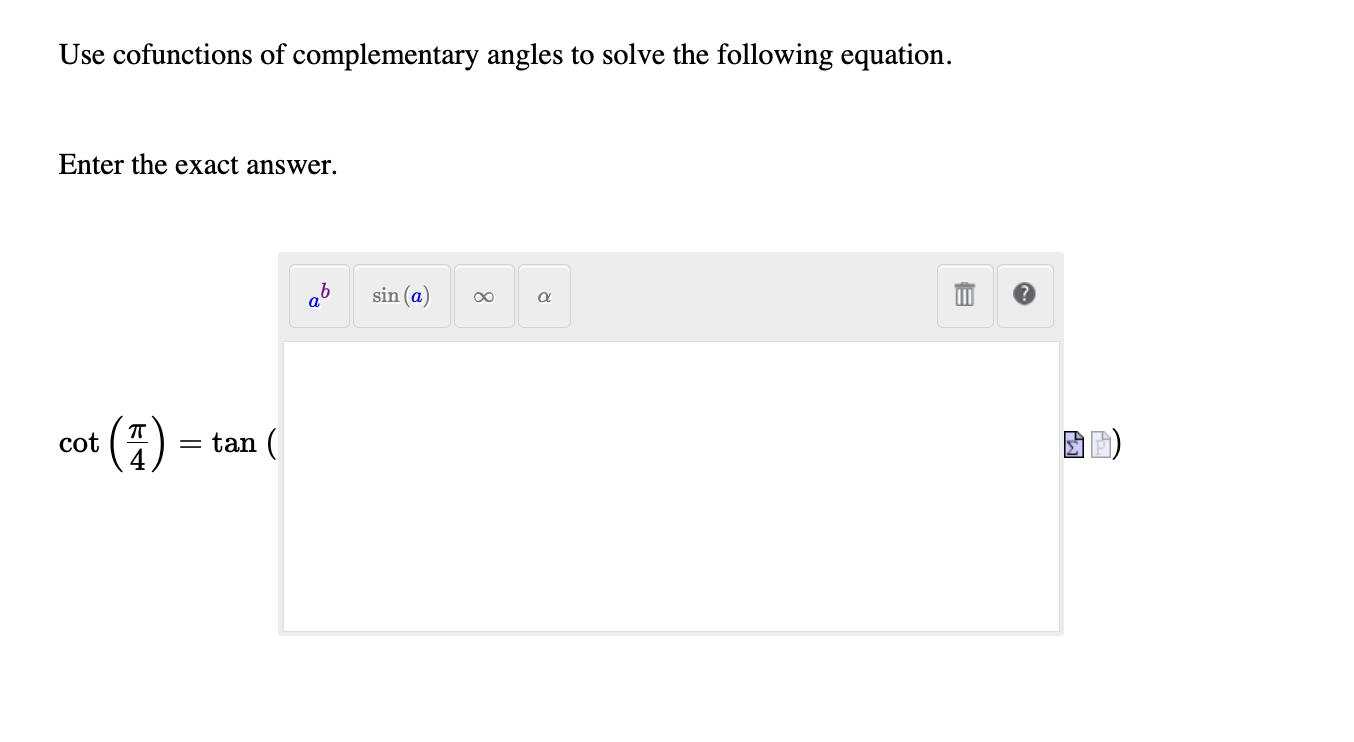This screenshot has width=1354, height=742.
Task: Pick the alpha symbol from the toolbar
Action: [x=544, y=295]
